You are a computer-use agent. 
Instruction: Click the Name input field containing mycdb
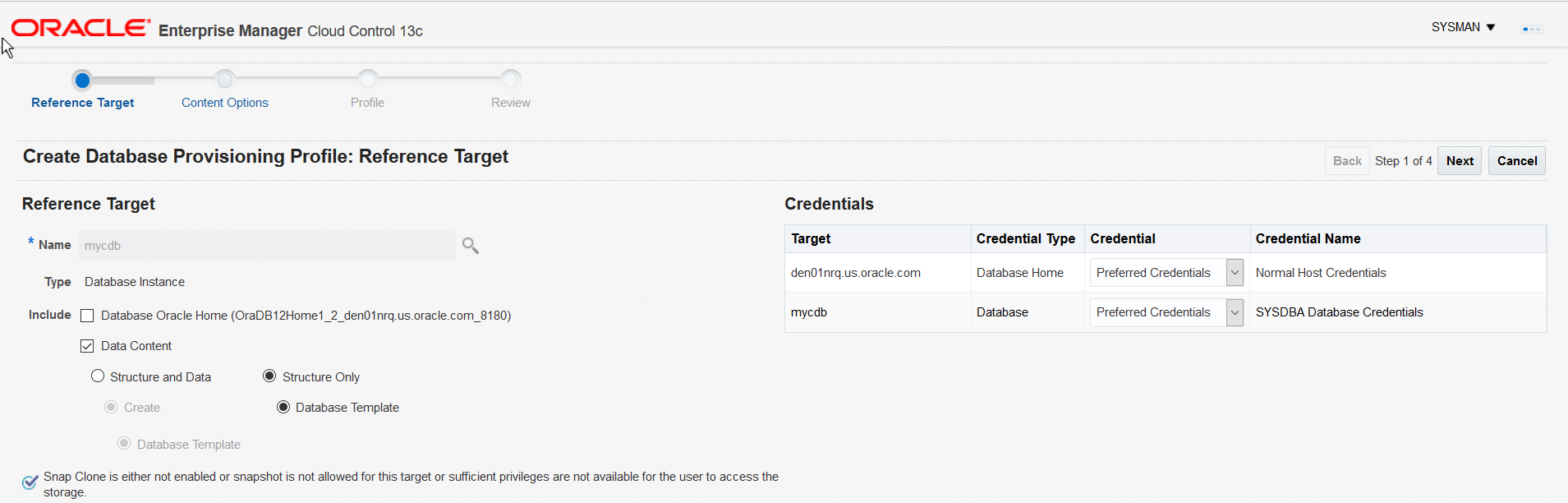point(267,246)
